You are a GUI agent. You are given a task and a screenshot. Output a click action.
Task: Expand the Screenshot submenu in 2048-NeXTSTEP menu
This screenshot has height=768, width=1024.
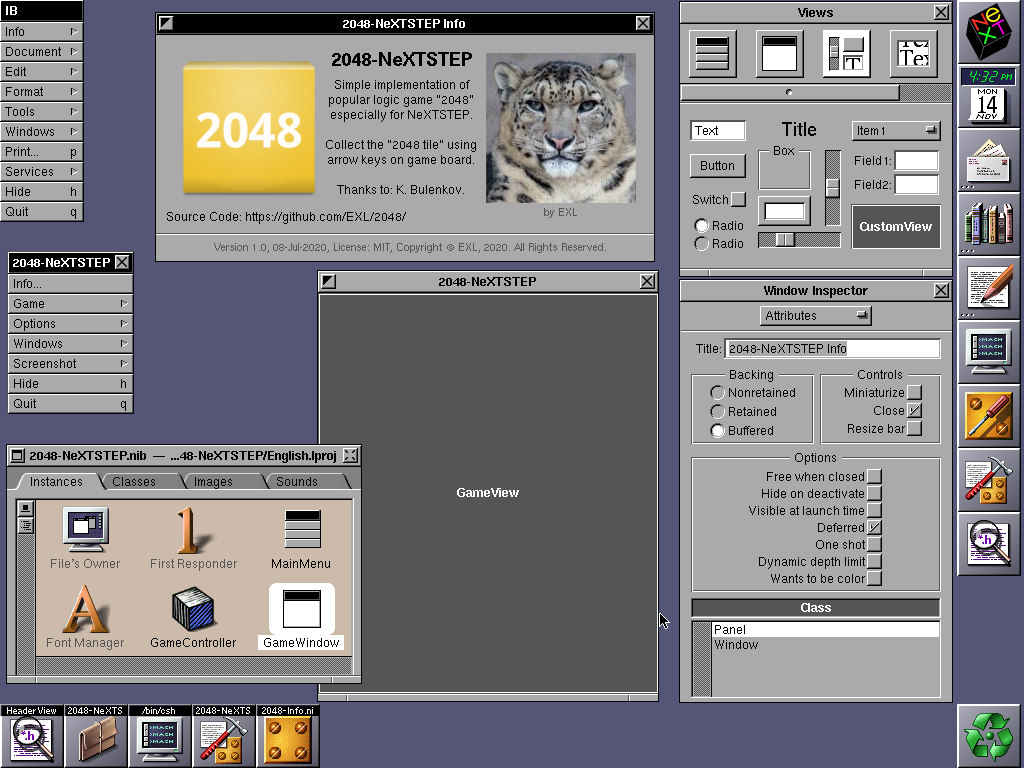pyautogui.click(x=71, y=364)
